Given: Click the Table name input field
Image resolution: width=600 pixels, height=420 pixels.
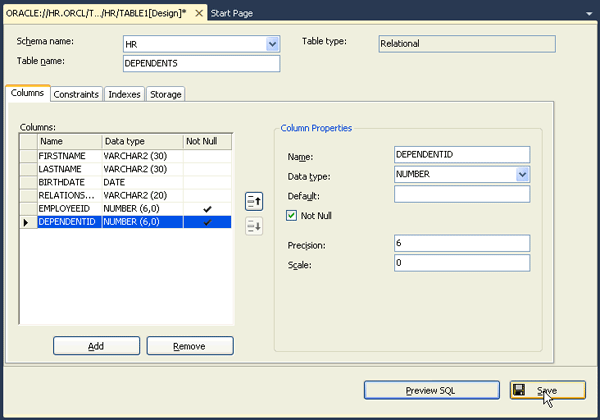Looking at the screenshot, I should click(200, 63).
